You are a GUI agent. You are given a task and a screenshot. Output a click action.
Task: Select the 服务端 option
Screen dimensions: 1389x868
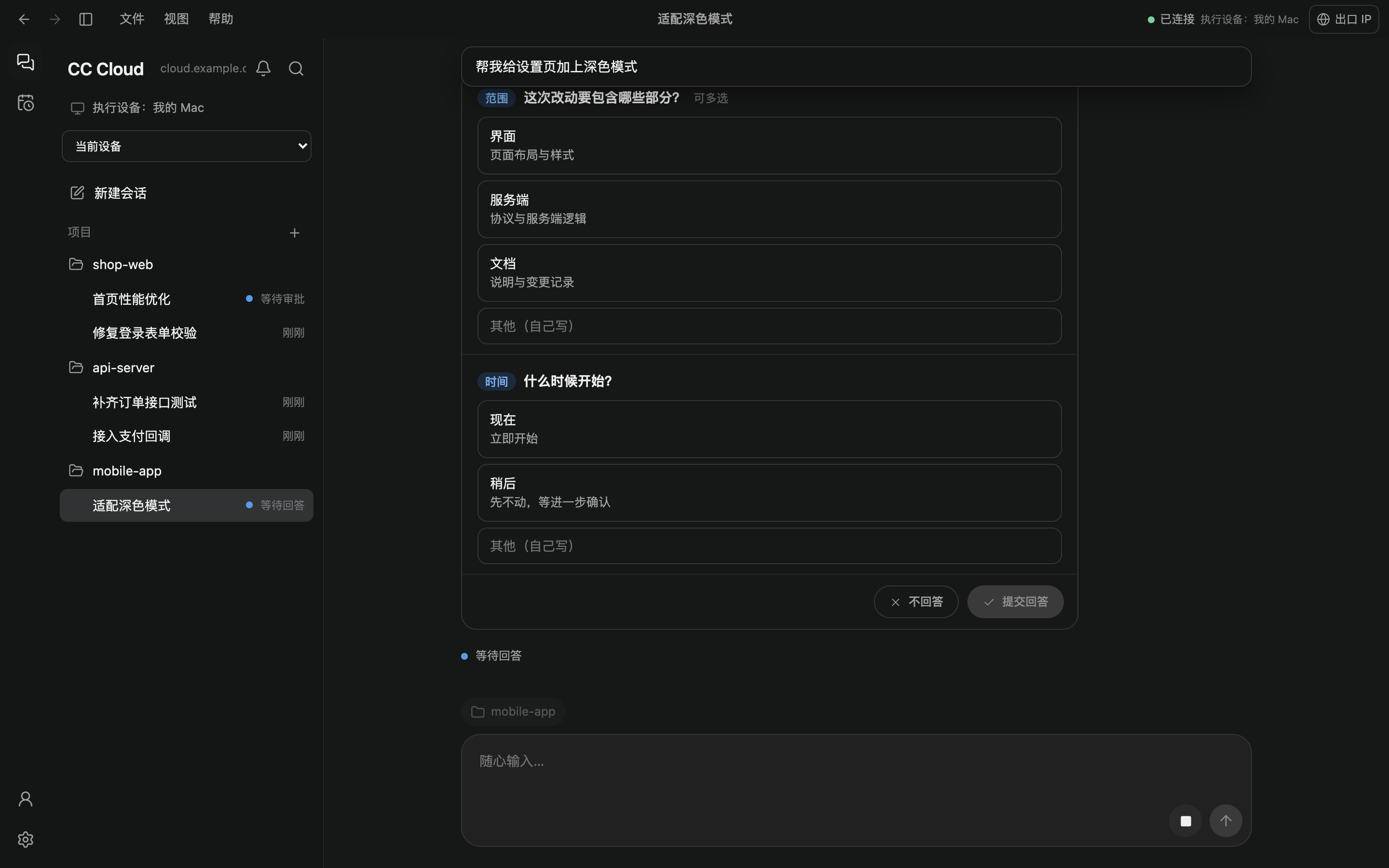[769, 210]
